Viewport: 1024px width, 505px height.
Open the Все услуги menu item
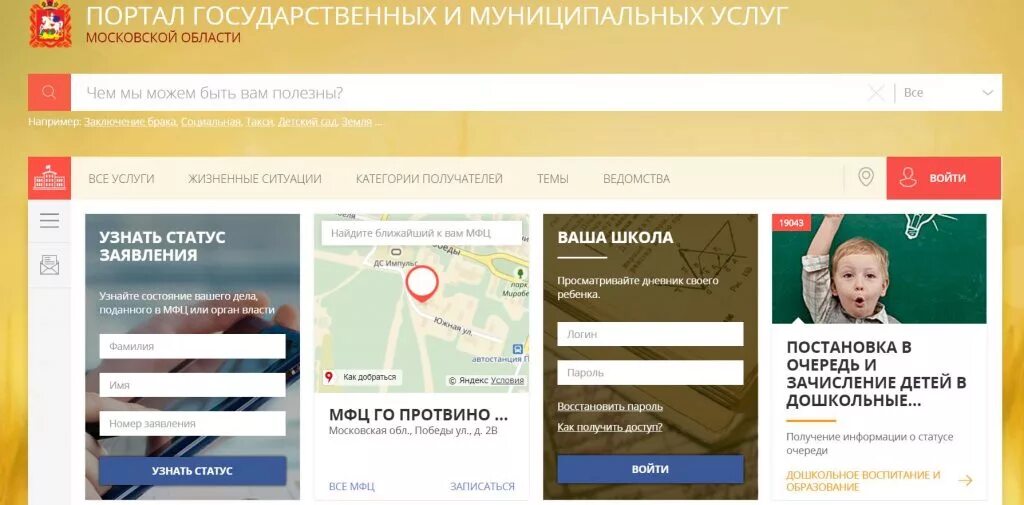pos(121,178)
